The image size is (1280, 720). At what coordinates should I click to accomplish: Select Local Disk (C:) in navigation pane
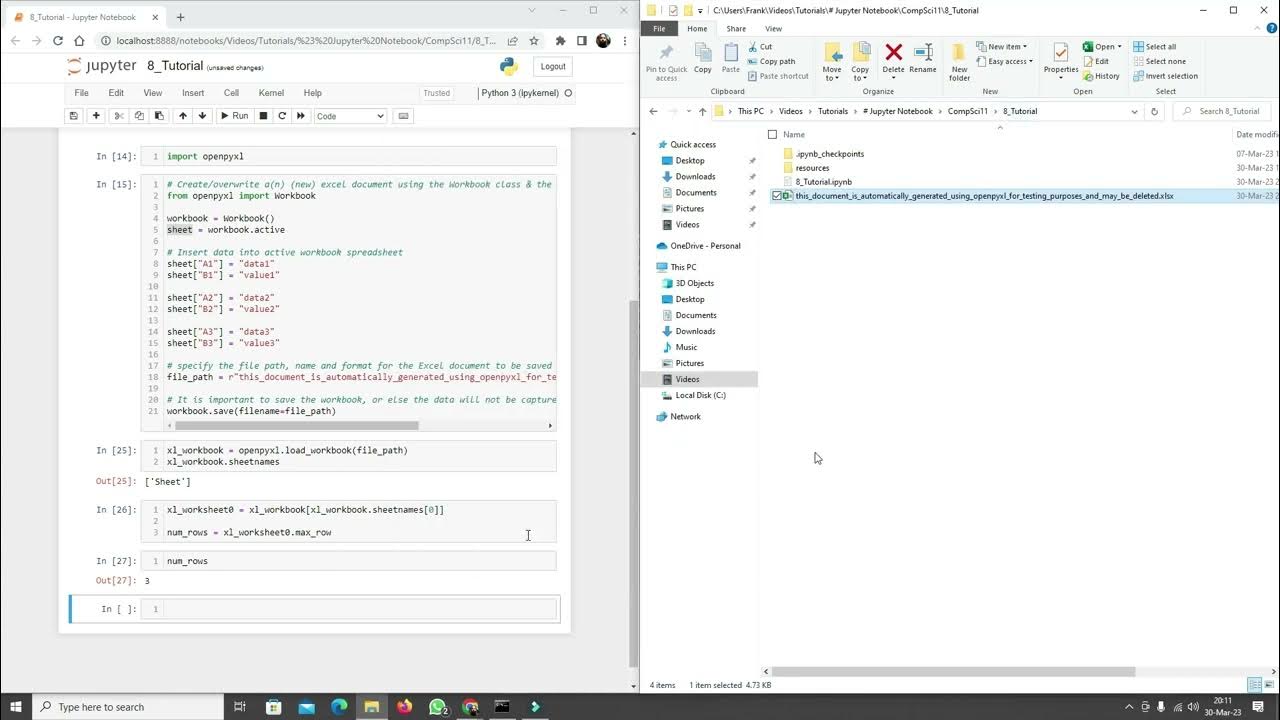coord(700,395)
